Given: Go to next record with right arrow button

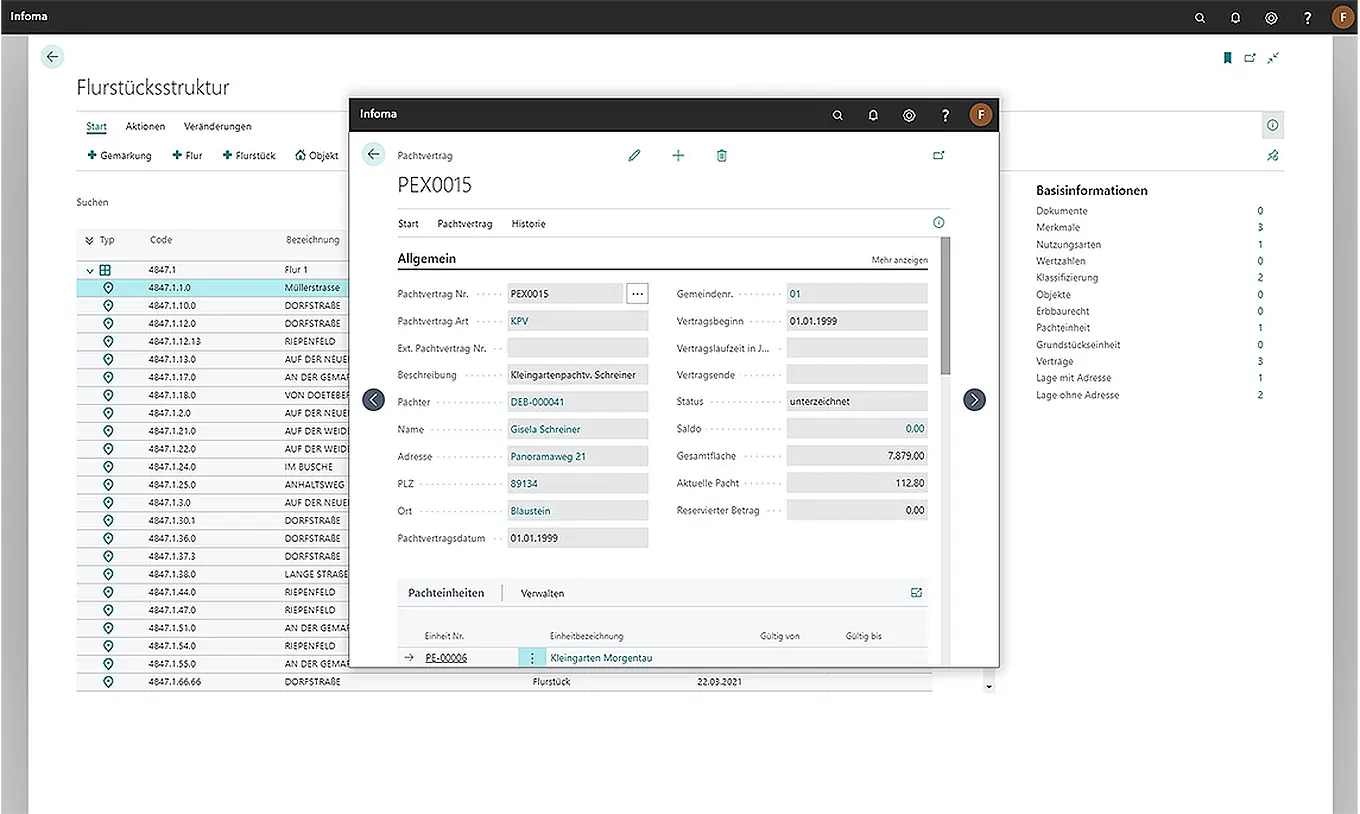Looking at the screenshot, I should (974, 400).
